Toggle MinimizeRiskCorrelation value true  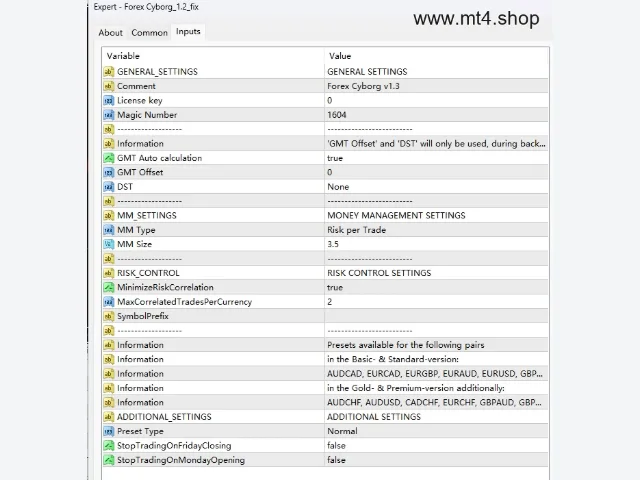point(436,287)
